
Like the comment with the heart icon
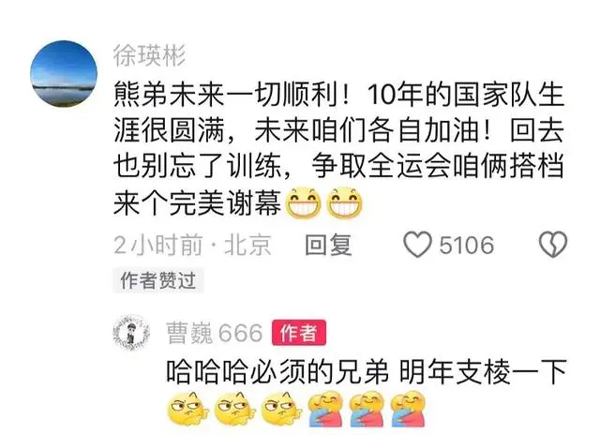[x=418, y=245]
